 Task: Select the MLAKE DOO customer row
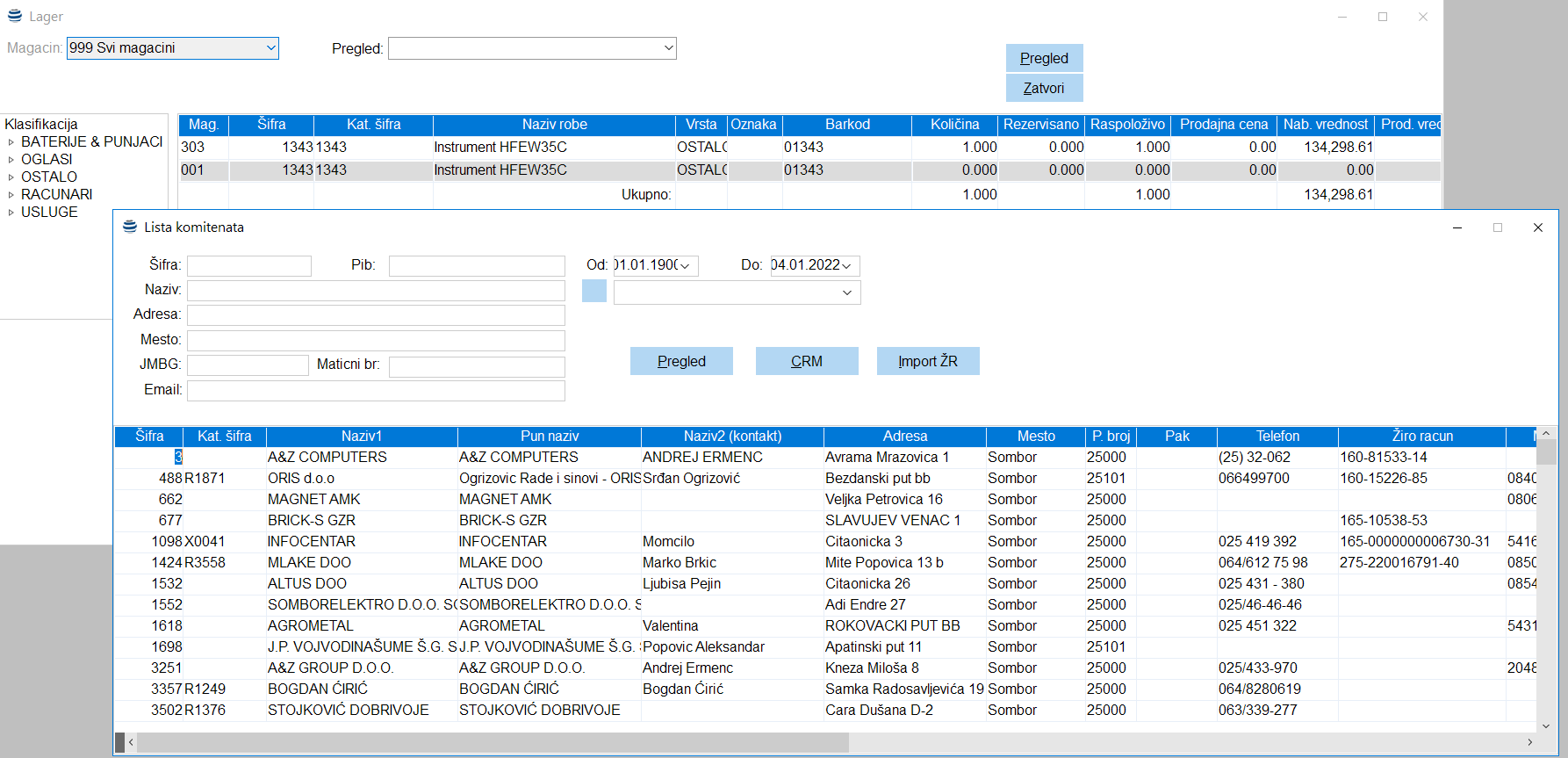tap(309, 563)
